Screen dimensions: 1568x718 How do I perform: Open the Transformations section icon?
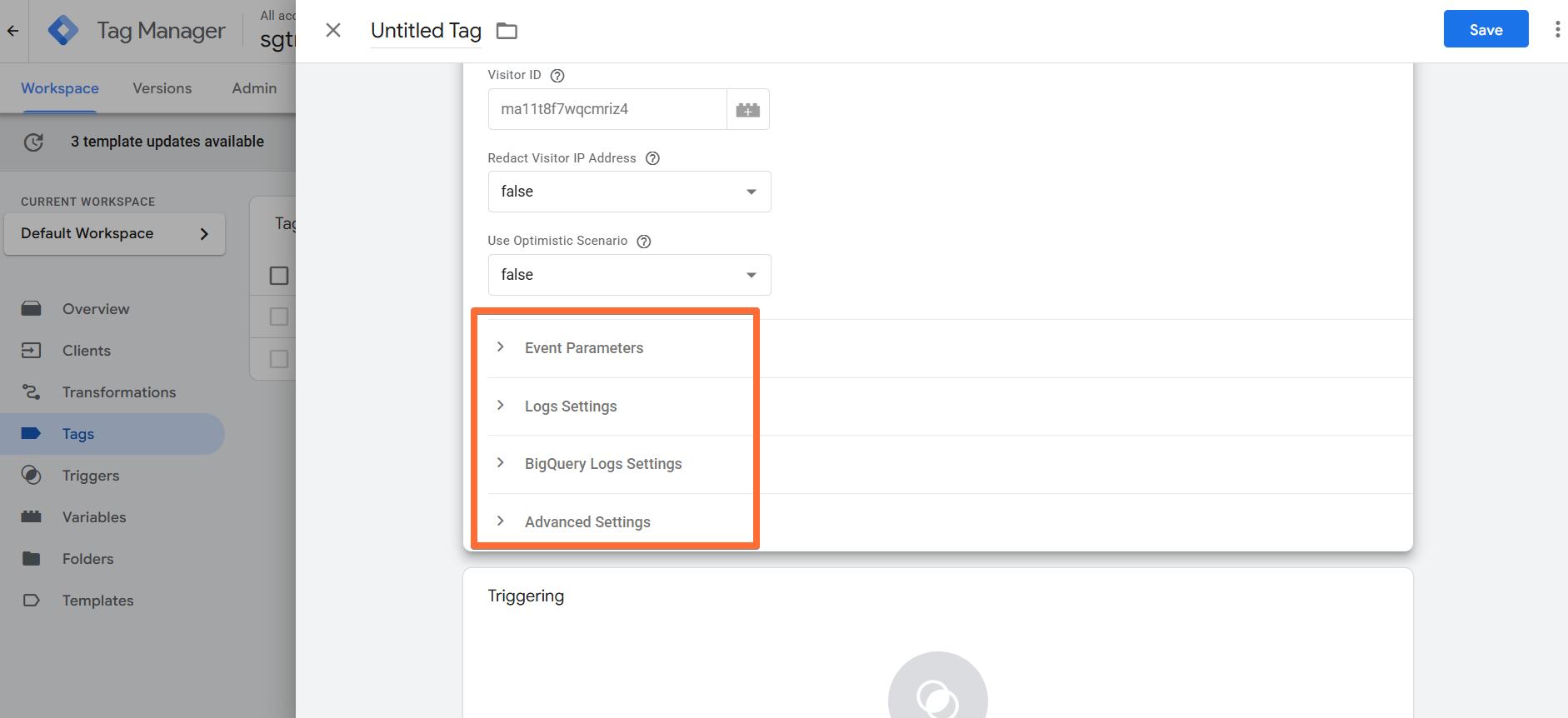(32, 392)
